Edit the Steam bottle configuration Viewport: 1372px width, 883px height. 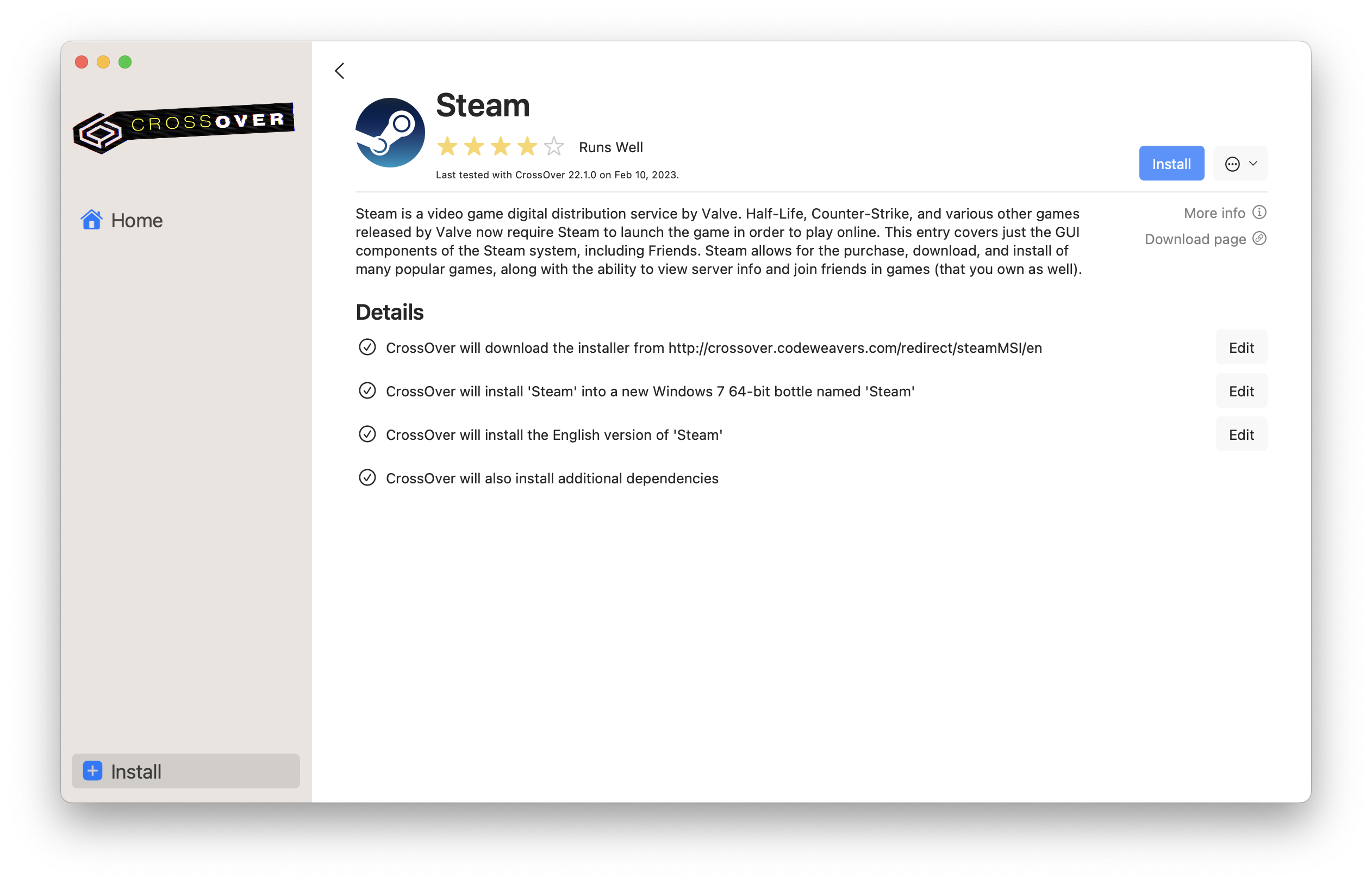pyautogui.click(x=1240, y=391)
